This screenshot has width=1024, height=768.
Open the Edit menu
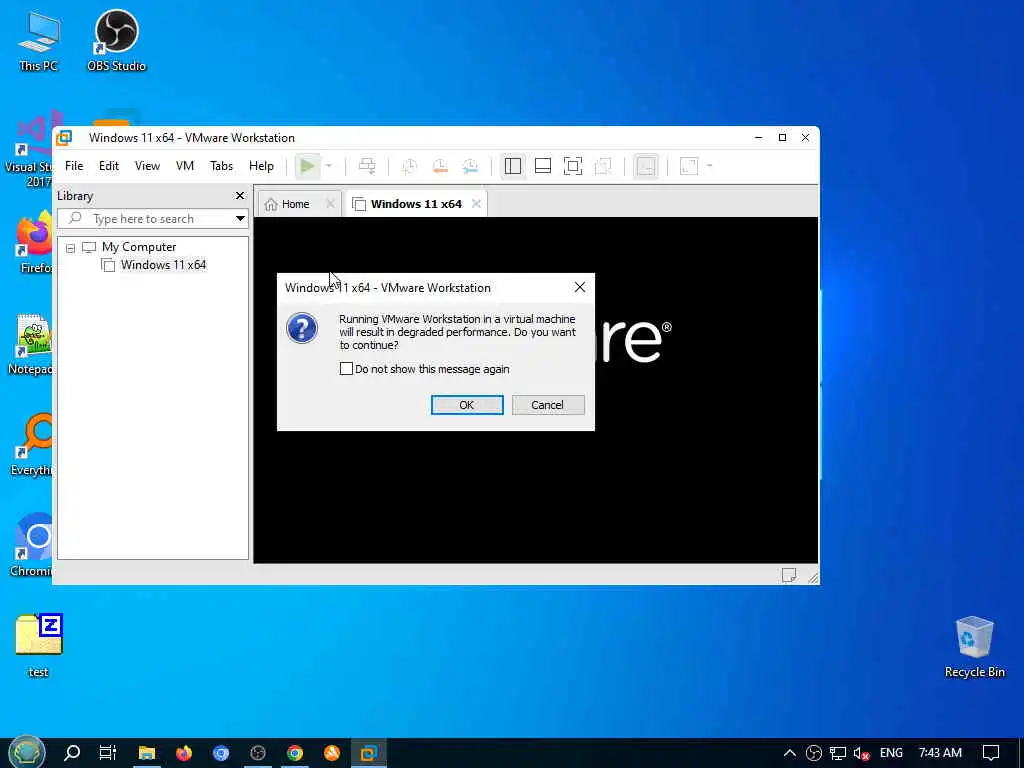108,166
